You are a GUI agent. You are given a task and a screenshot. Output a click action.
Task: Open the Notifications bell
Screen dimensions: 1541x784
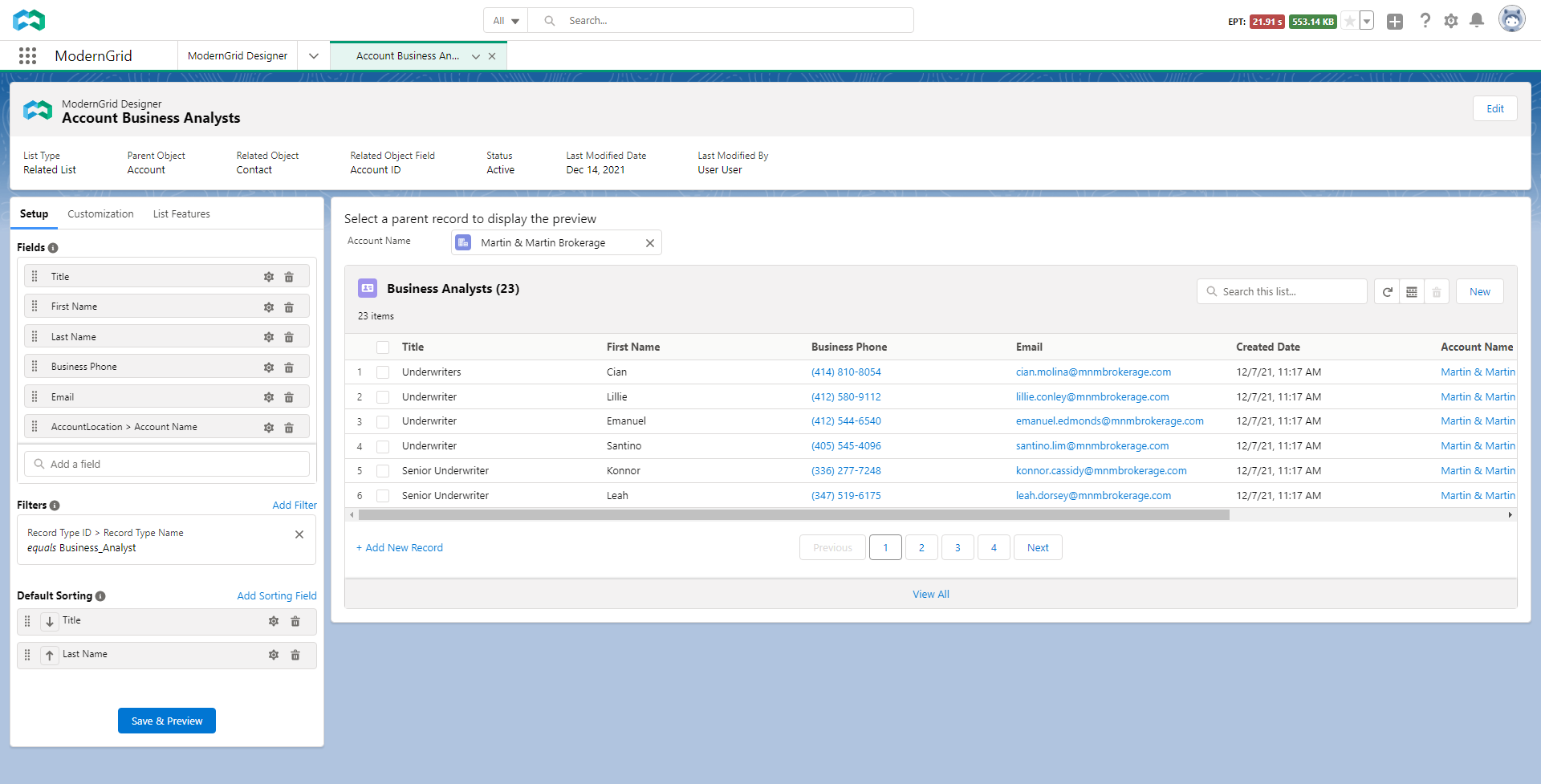click(1477, 21)
